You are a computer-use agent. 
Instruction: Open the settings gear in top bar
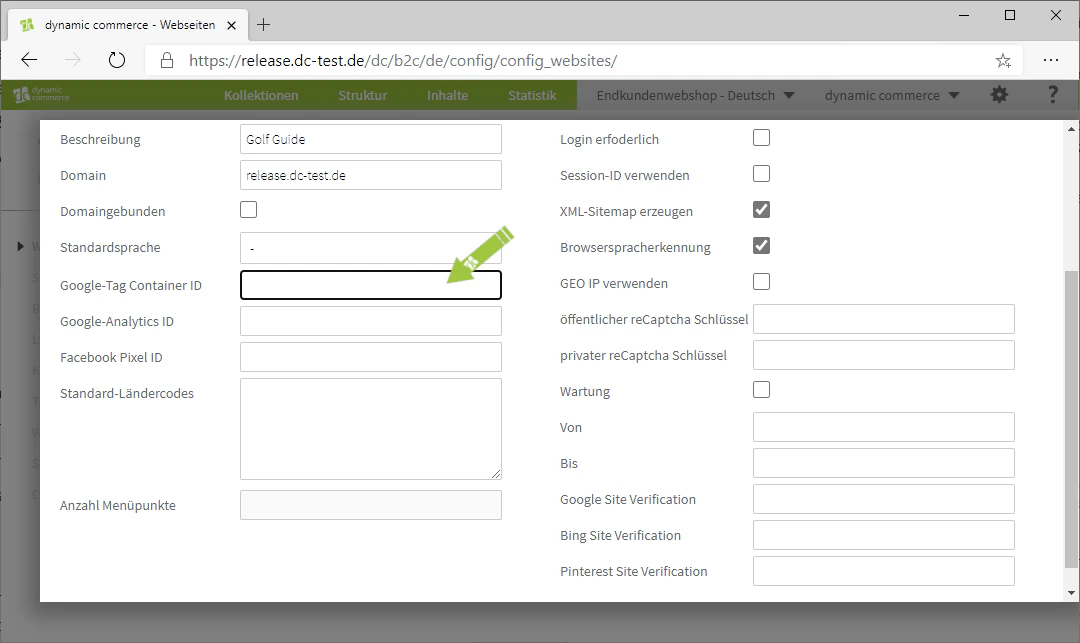click(x=999, y=95)
